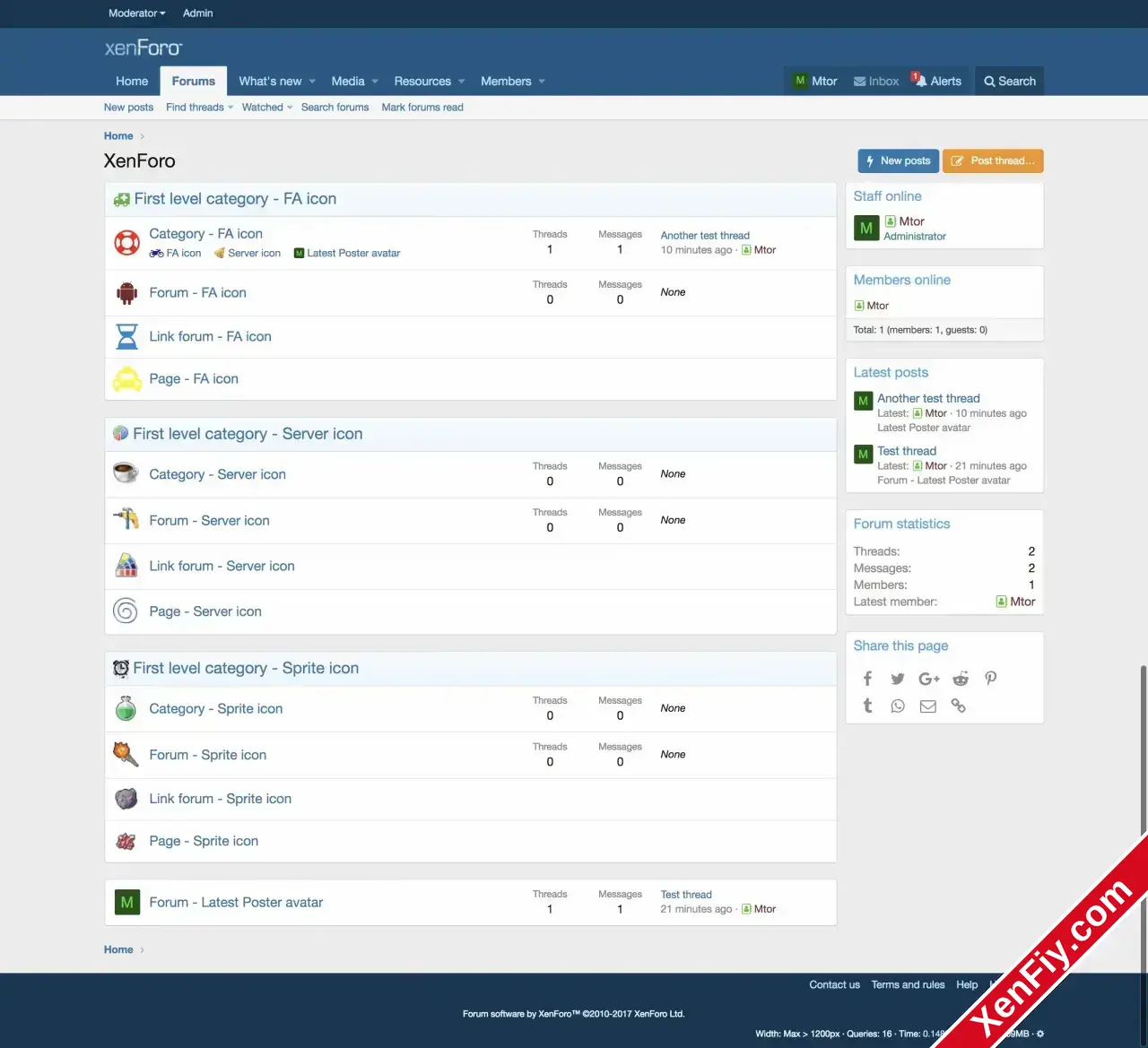
Task: Click Mark forums read link
Action: click(x=422, y=108)
